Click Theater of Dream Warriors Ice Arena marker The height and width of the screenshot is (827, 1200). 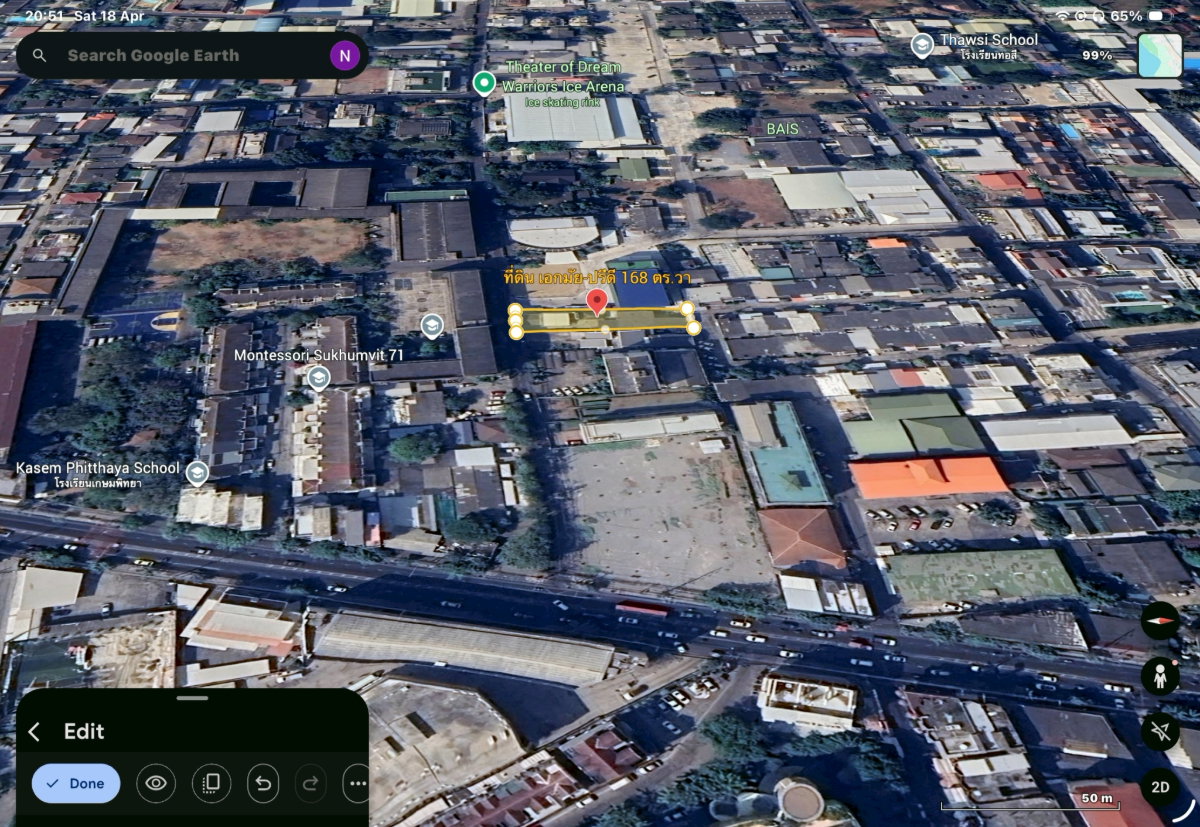[x=484, y=82]
